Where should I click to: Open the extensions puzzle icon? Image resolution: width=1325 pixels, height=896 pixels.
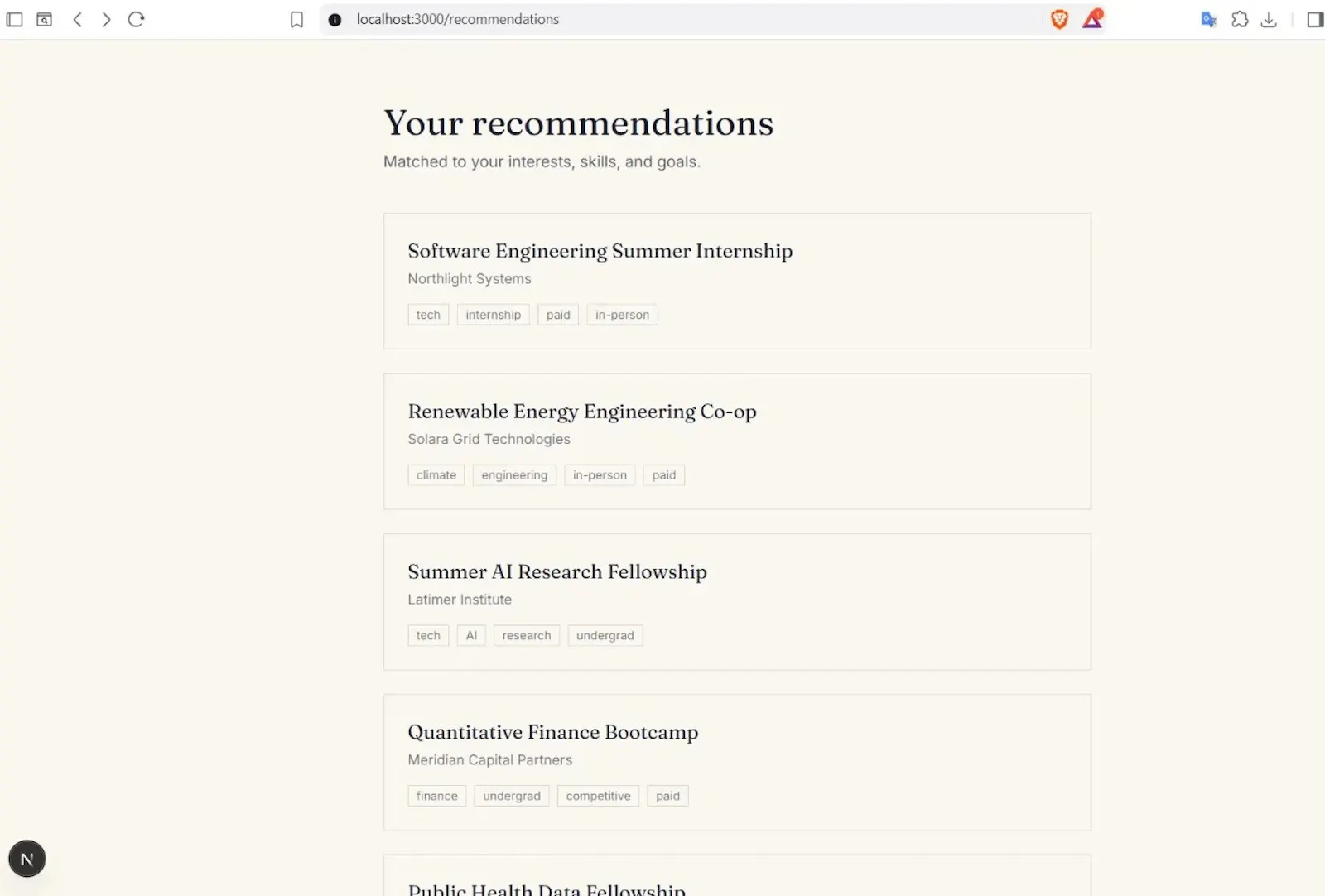point(1240,19)
